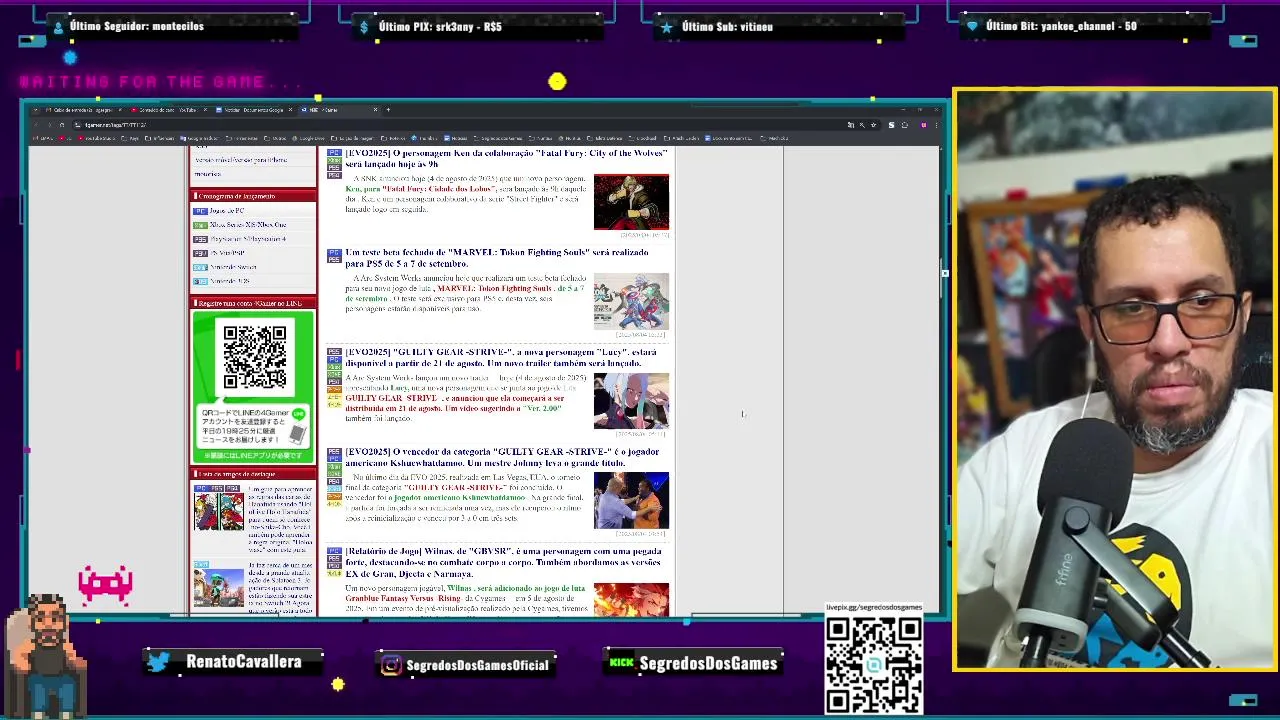
Task: Click the browser reload button
Action: [x=62, y=125]
